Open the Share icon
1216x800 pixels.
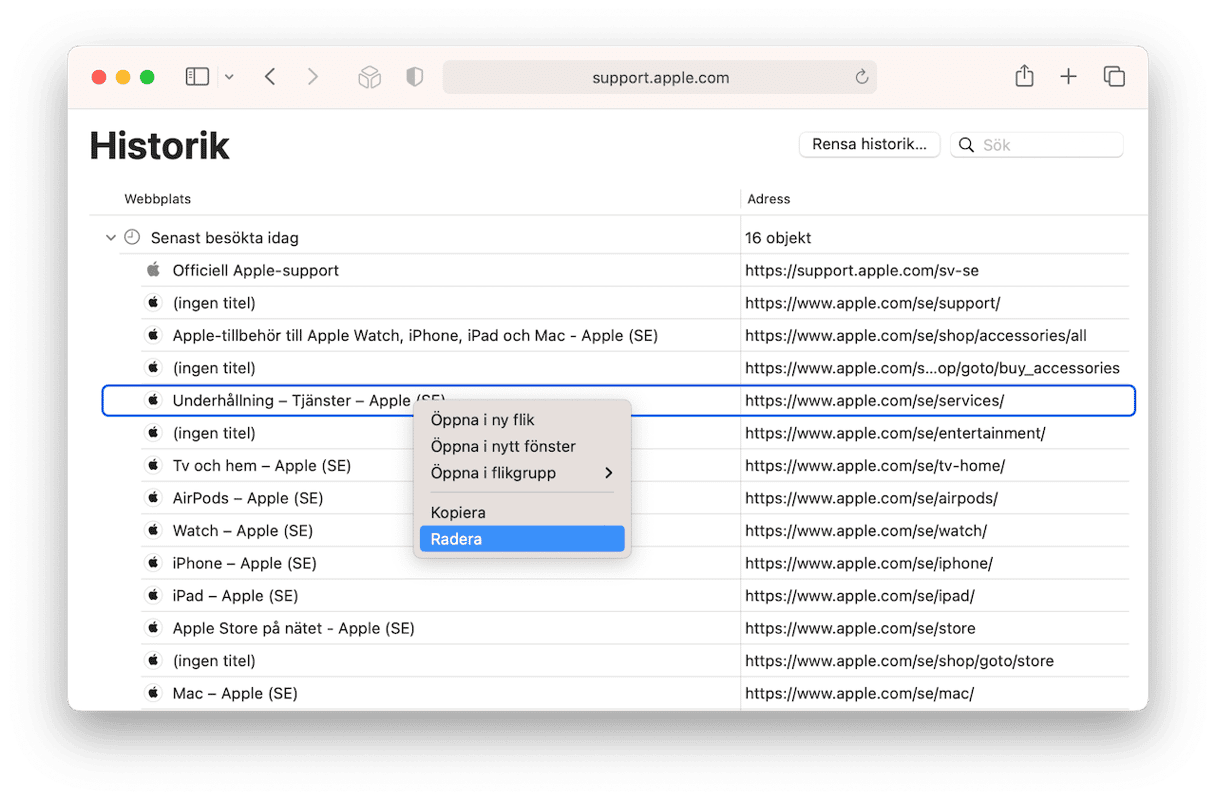[x=1024, y=76]
